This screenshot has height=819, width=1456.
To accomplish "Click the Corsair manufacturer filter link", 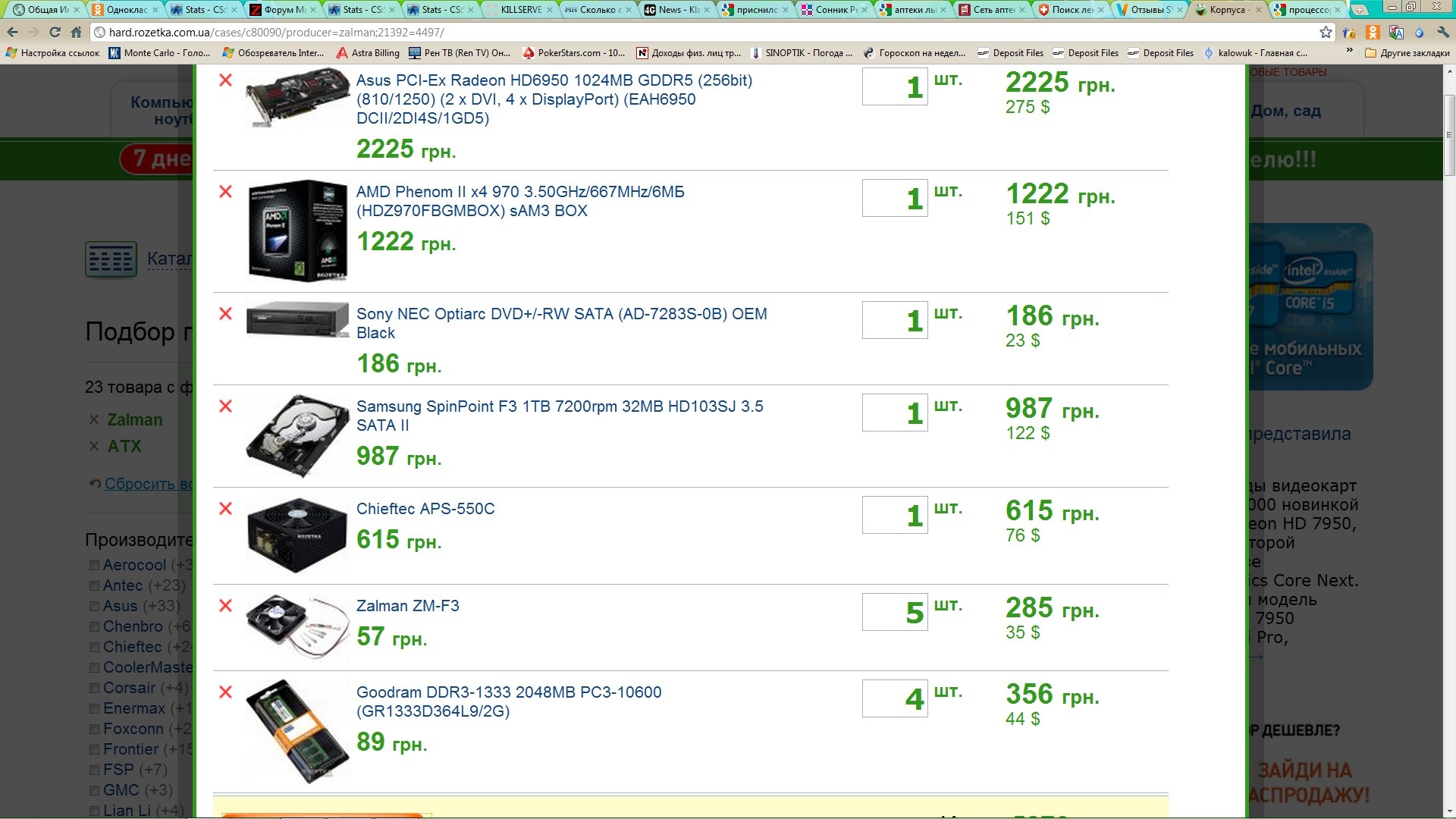I will pos(130,688).
